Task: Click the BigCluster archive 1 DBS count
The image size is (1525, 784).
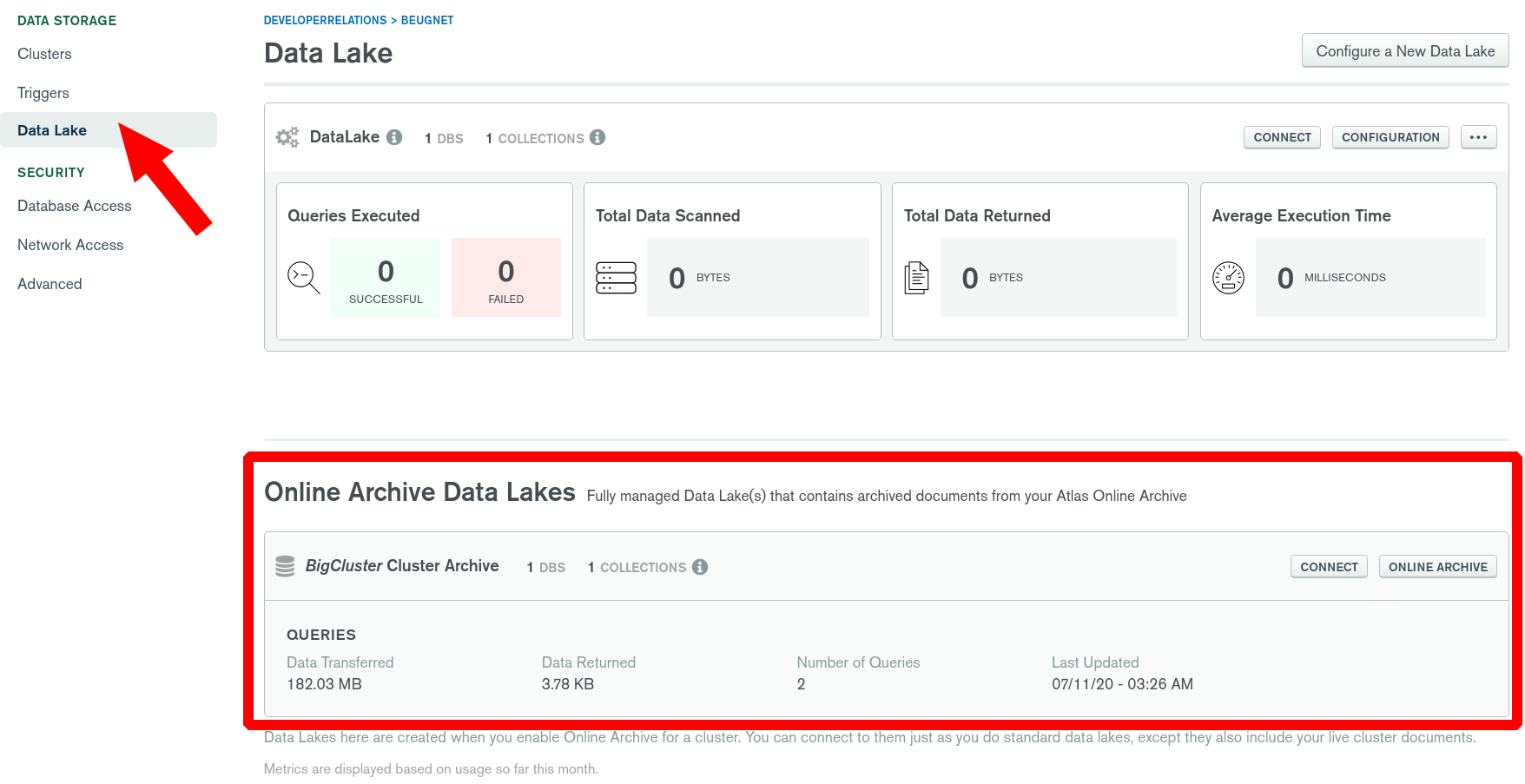Action: pos(545,567)
